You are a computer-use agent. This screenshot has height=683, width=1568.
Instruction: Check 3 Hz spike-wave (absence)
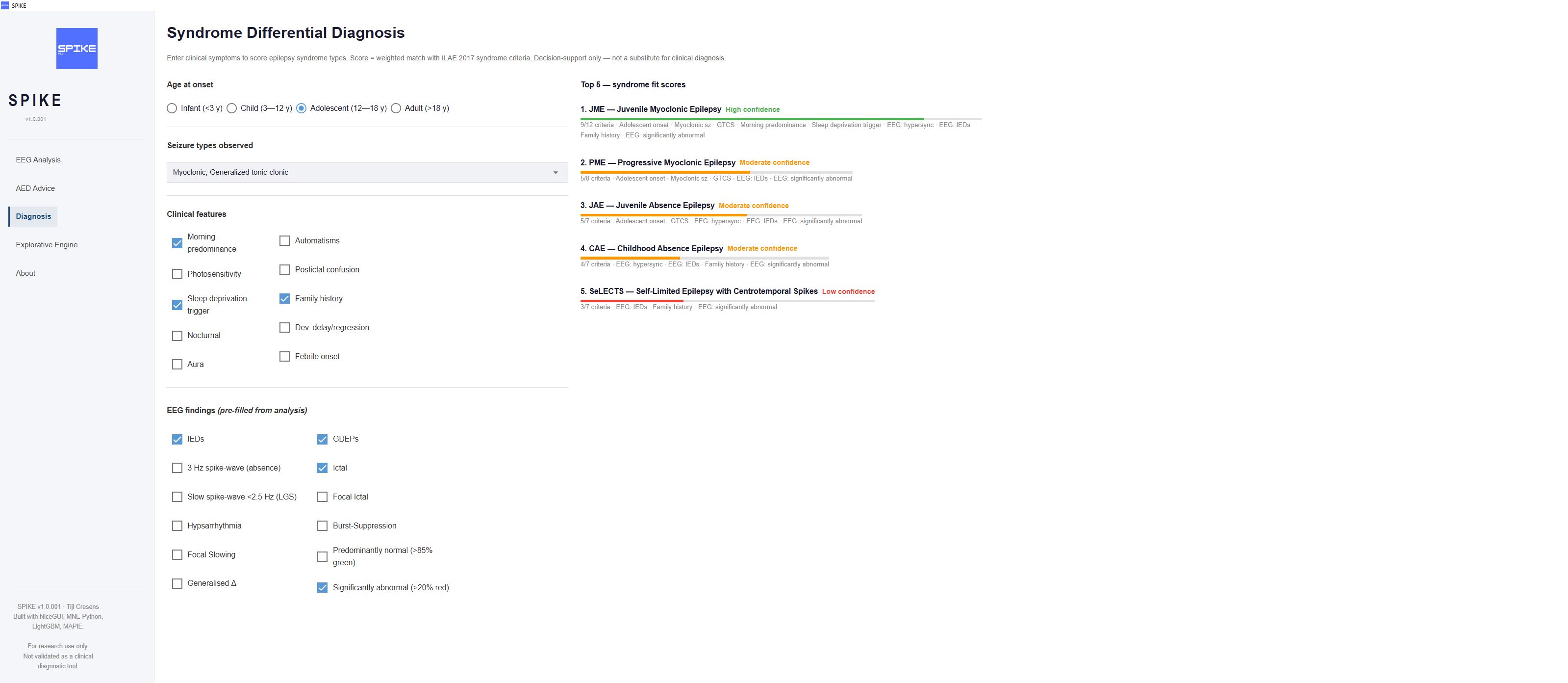point(177,468)
